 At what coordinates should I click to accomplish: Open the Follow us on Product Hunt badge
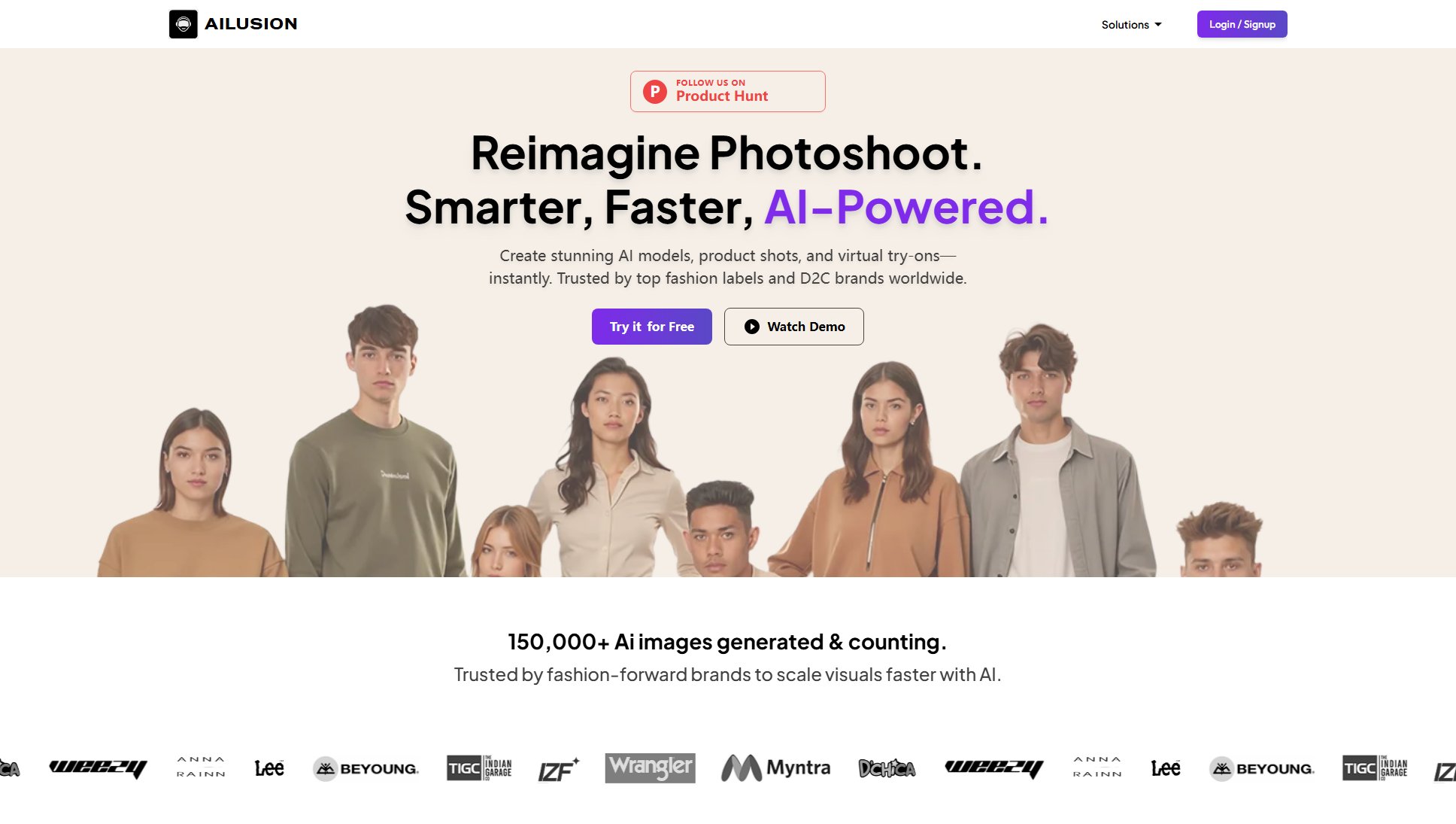[x=727, y=91]
